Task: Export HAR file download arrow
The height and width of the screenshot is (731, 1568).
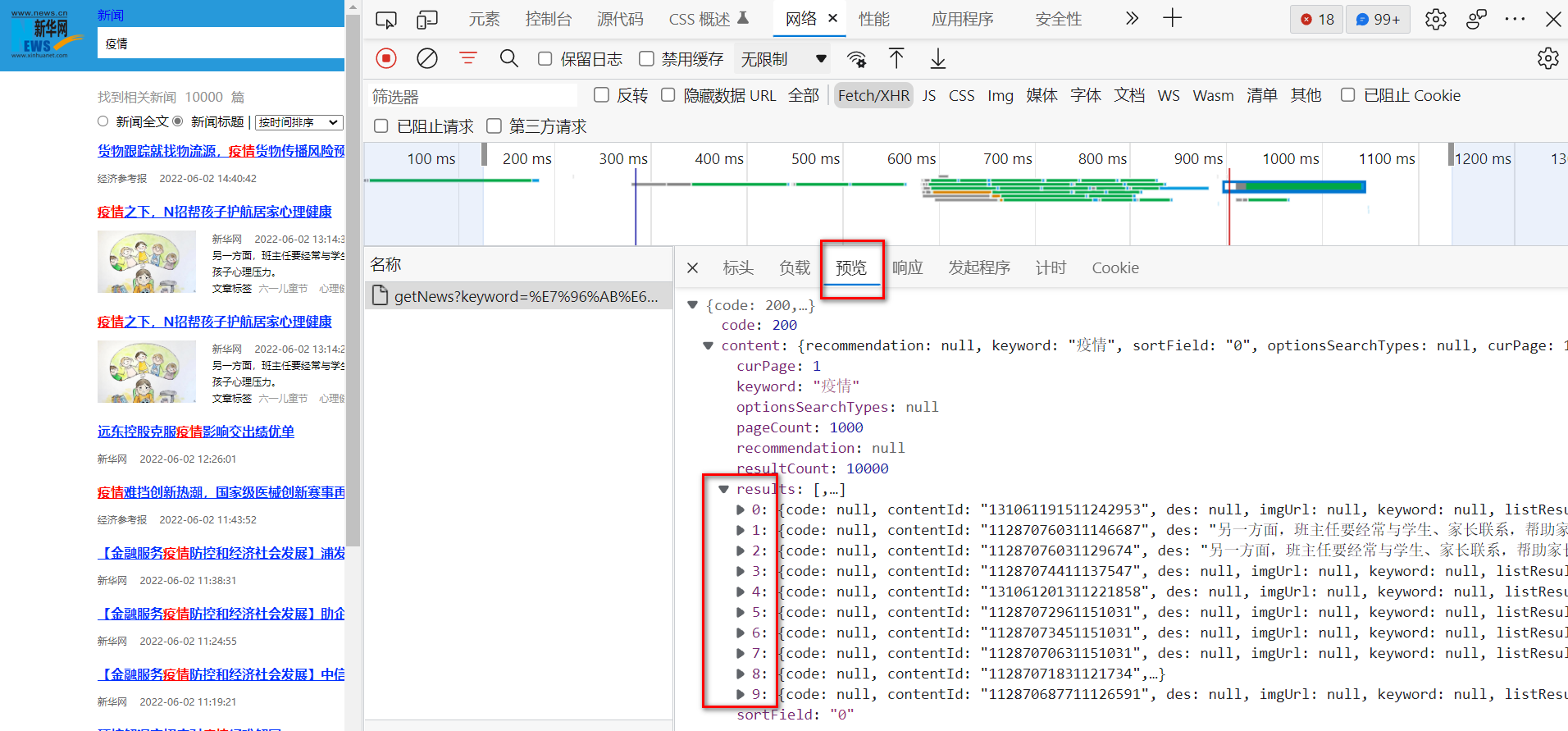Action: (x=937, y=58)
